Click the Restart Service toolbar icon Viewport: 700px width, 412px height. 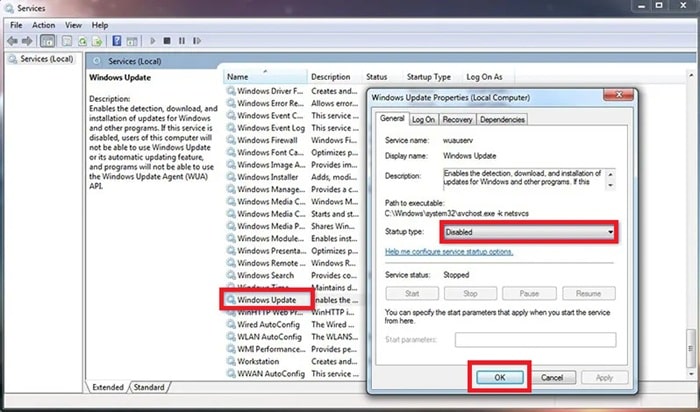pos(196,41)
